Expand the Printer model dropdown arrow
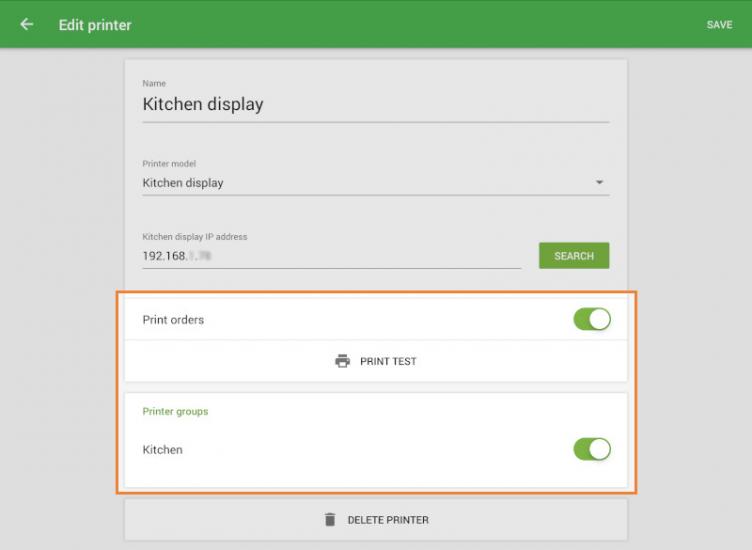752x550 pixels. pyautogui.click(x=599, y=183)
